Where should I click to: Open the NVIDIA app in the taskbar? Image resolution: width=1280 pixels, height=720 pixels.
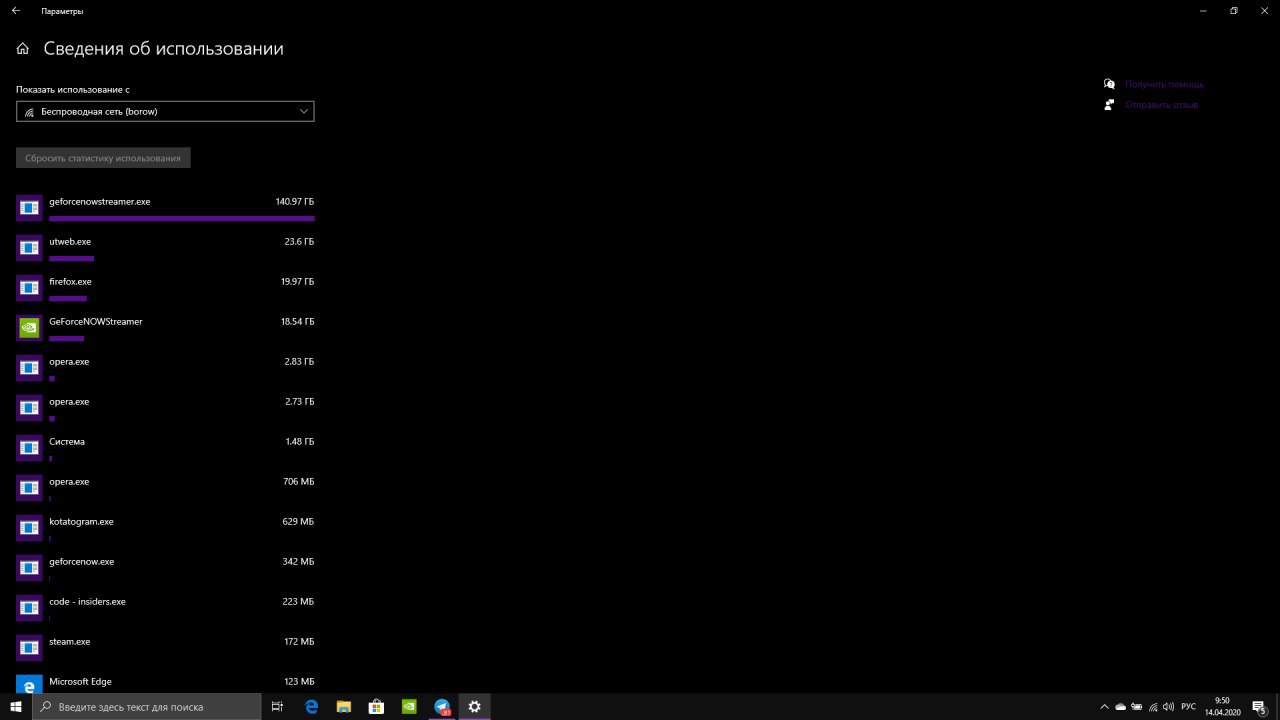[409, 706]
